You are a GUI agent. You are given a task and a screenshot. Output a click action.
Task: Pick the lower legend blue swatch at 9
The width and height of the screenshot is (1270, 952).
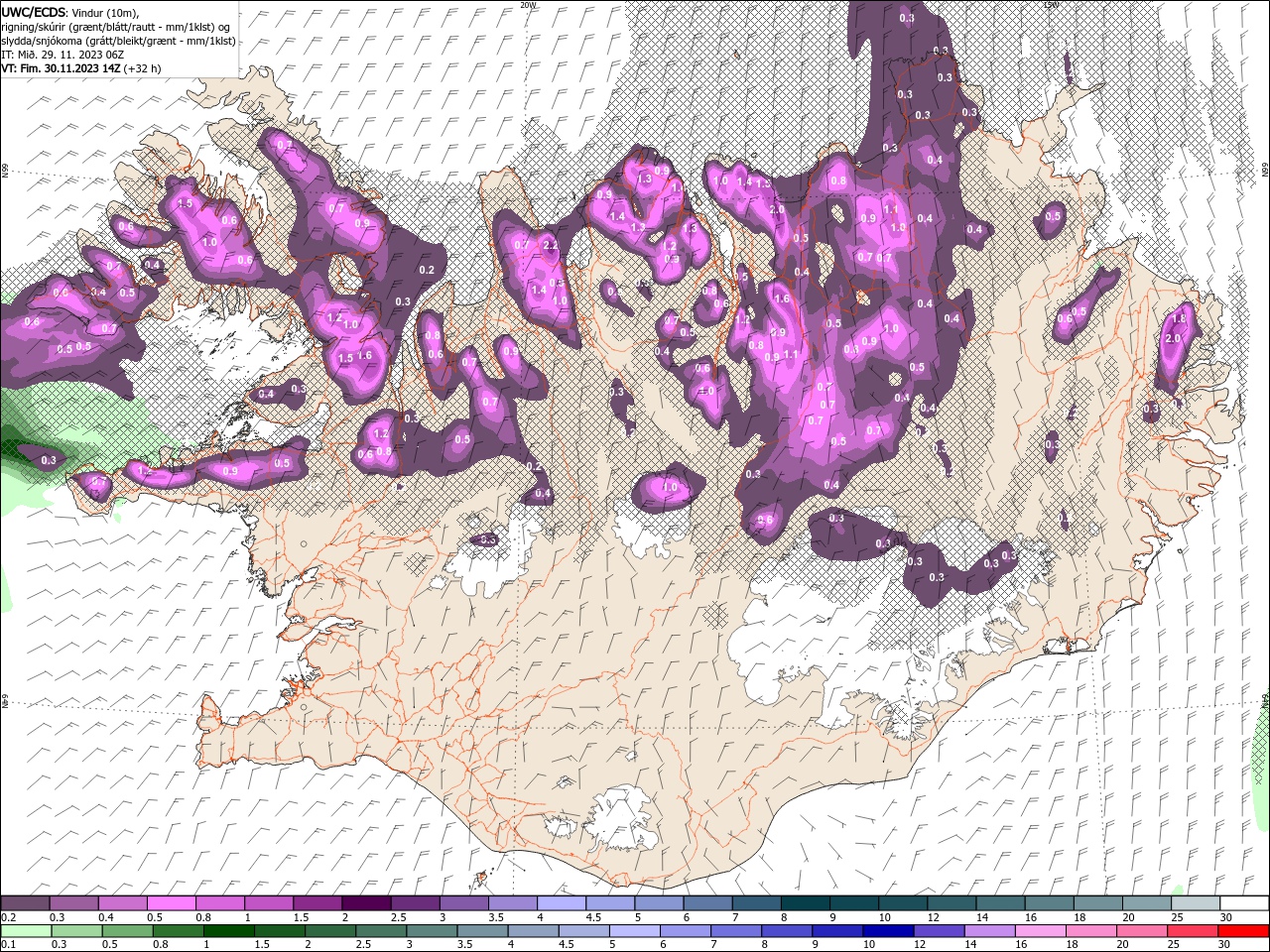(x=836, y=930)
